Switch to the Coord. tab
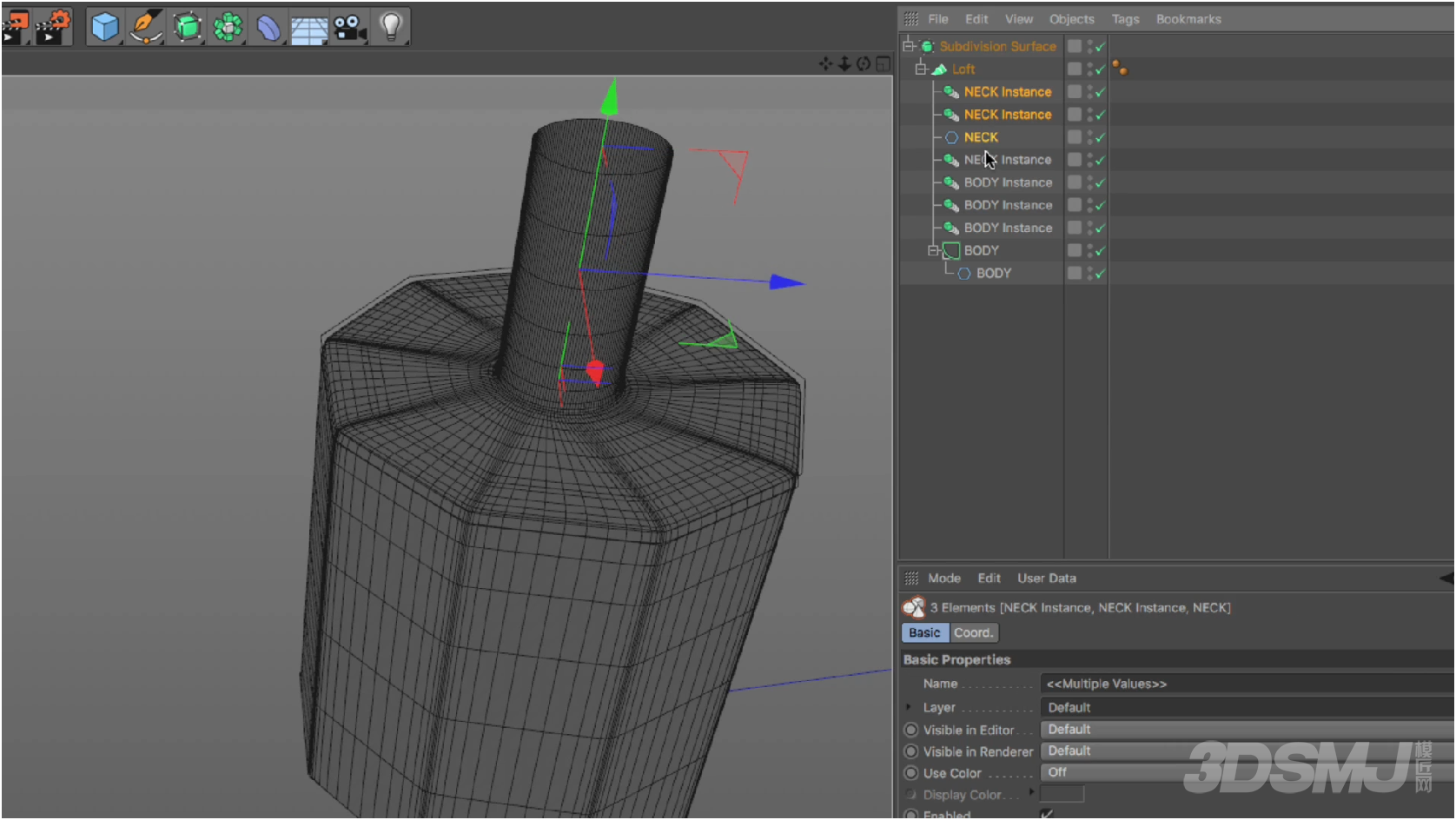The height and width of the screenshot is (820, 1456). pyautogui.click(x=974, y=633)
